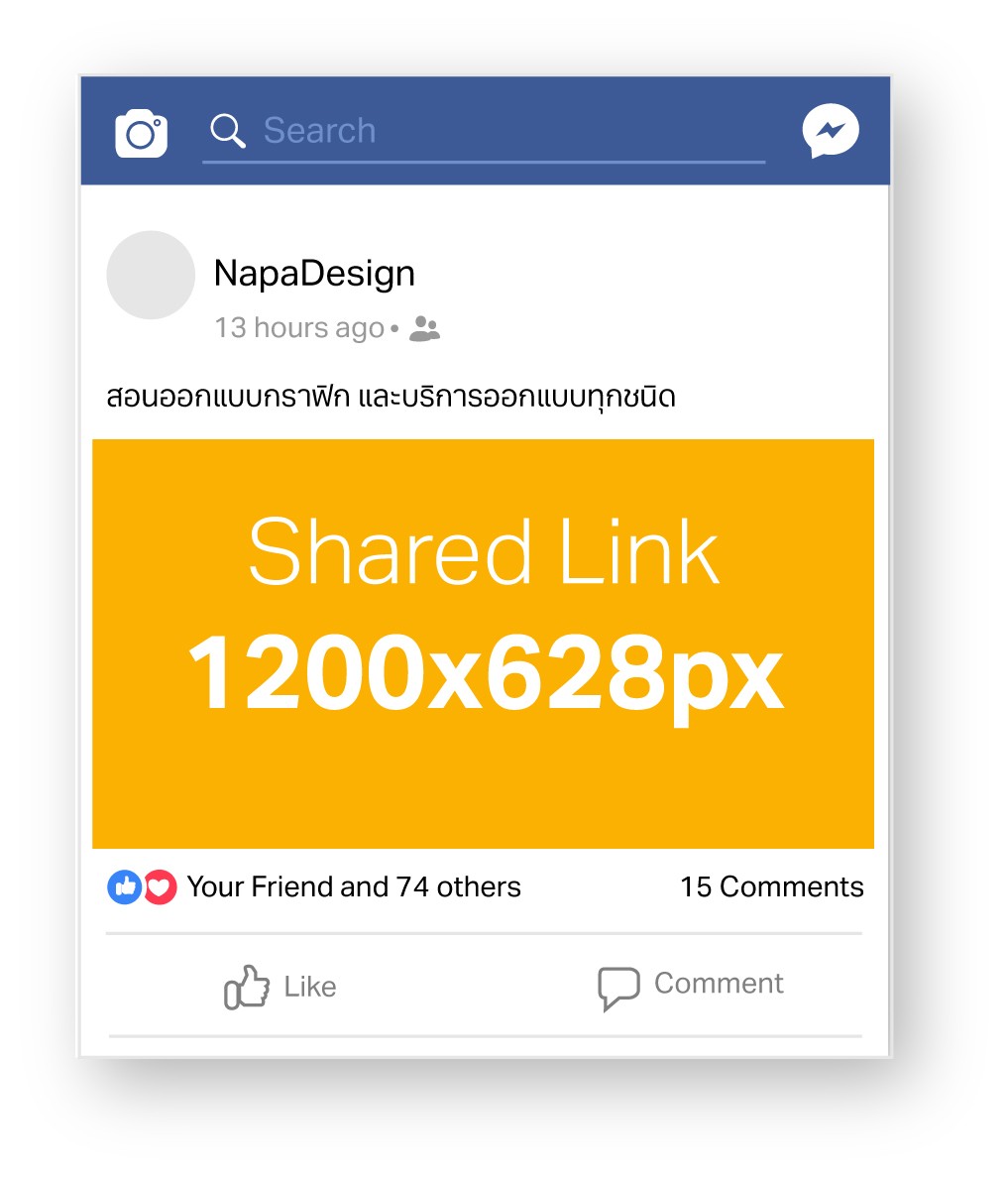The width and height of the screenshot is (1008, 1177).
Task: Open the Thai post caption text
Action: point(391,397)
